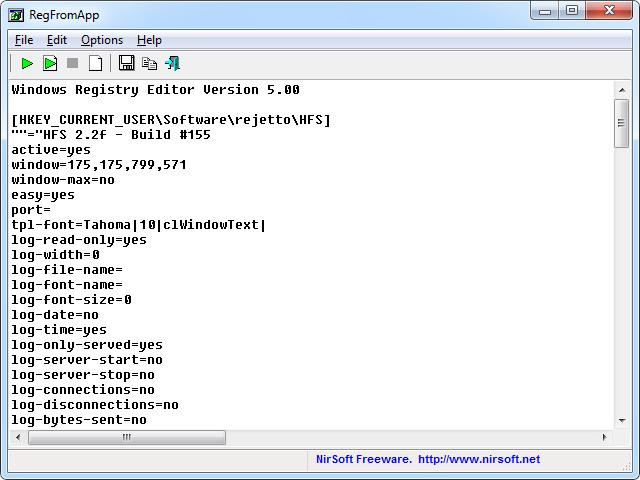Click the log-font-name= line

67,285
